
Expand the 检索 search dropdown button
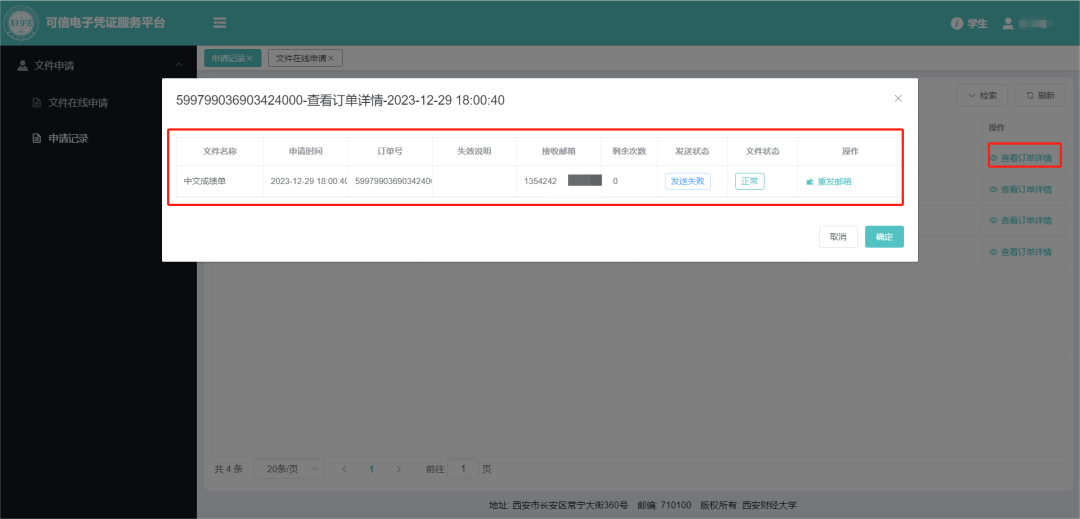[983, 96]
